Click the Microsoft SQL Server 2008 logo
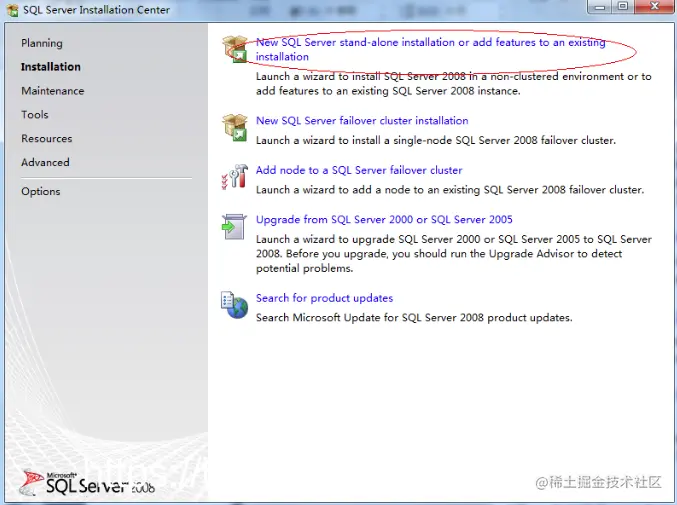 [88, 483]
